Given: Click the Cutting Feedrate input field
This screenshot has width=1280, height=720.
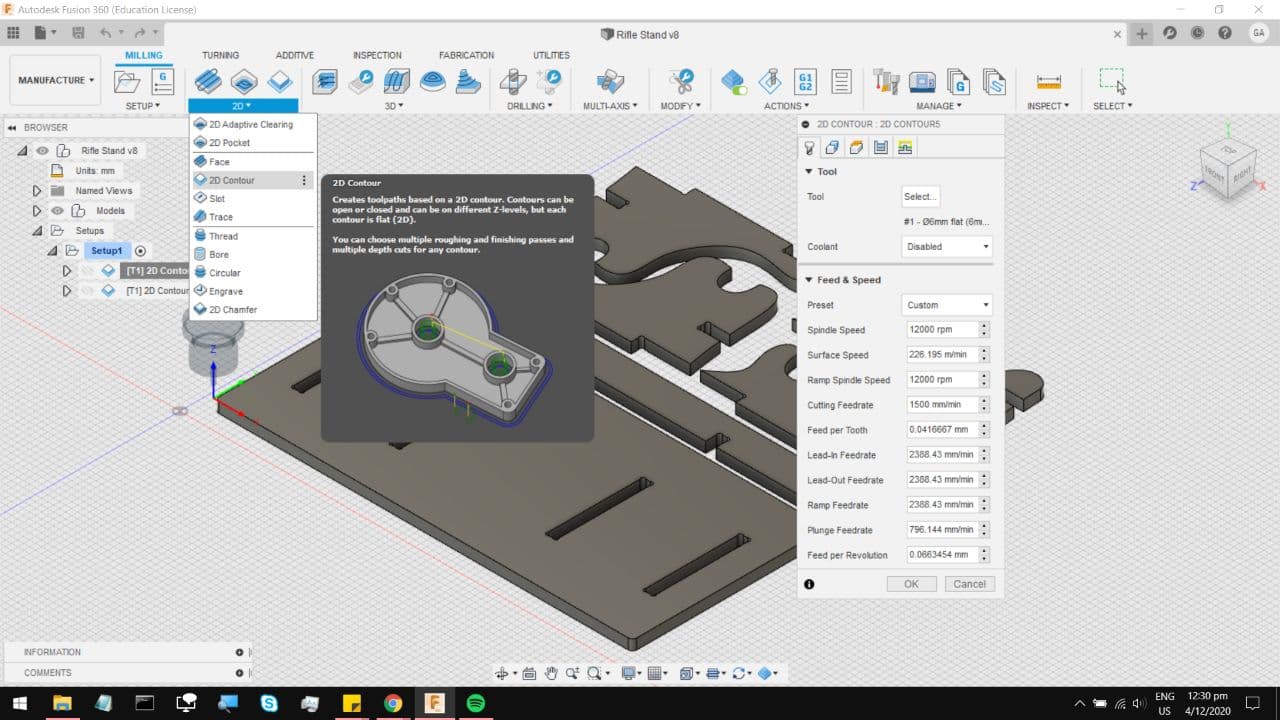Looking at the screenshot, I should point(942,405).
